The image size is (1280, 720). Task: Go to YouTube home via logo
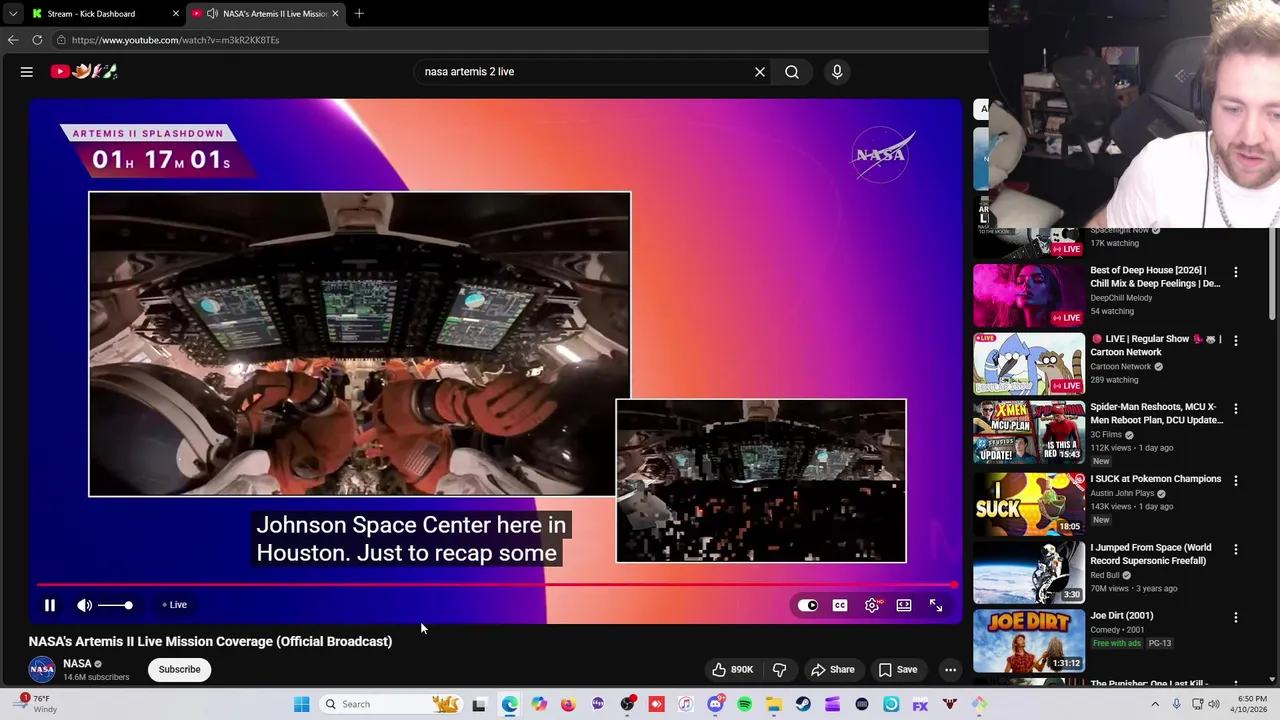[84, 71]
